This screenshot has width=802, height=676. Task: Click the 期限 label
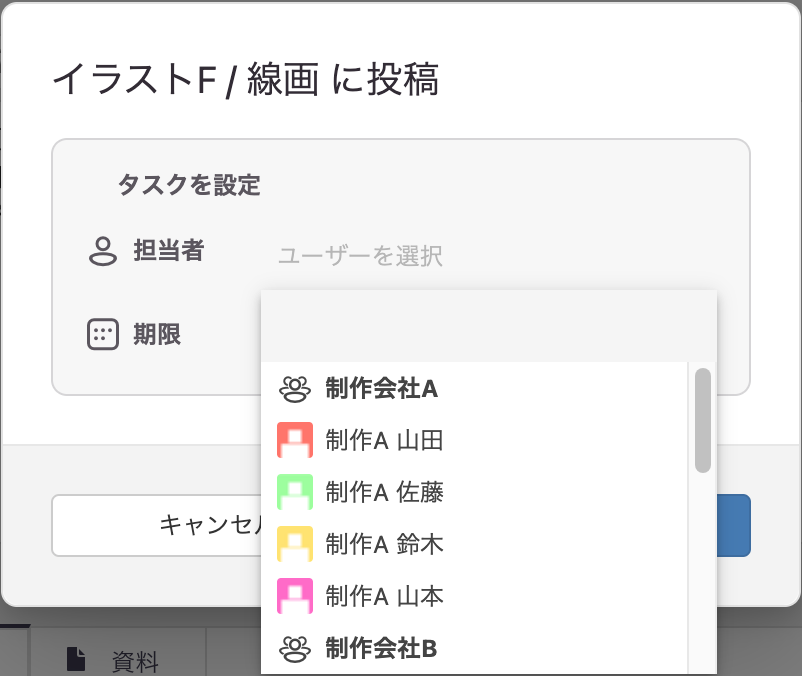(157, 334)
